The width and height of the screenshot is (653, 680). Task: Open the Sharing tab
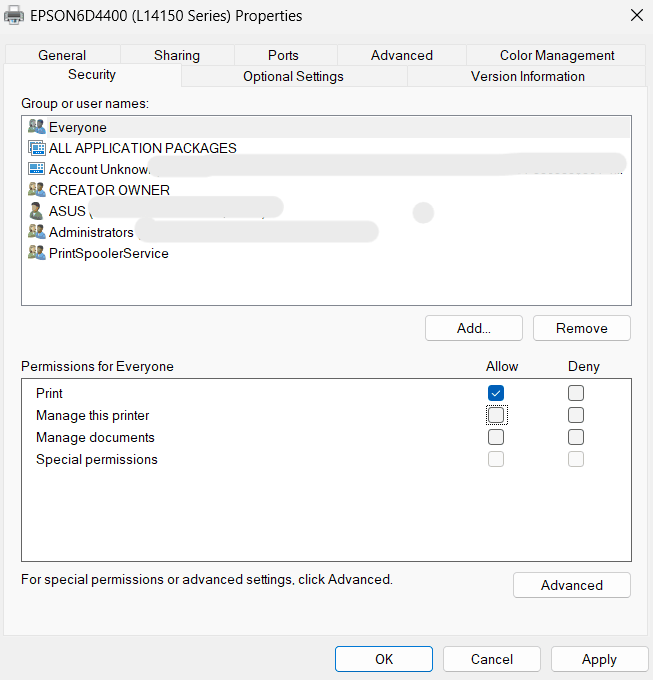point(177,55)
